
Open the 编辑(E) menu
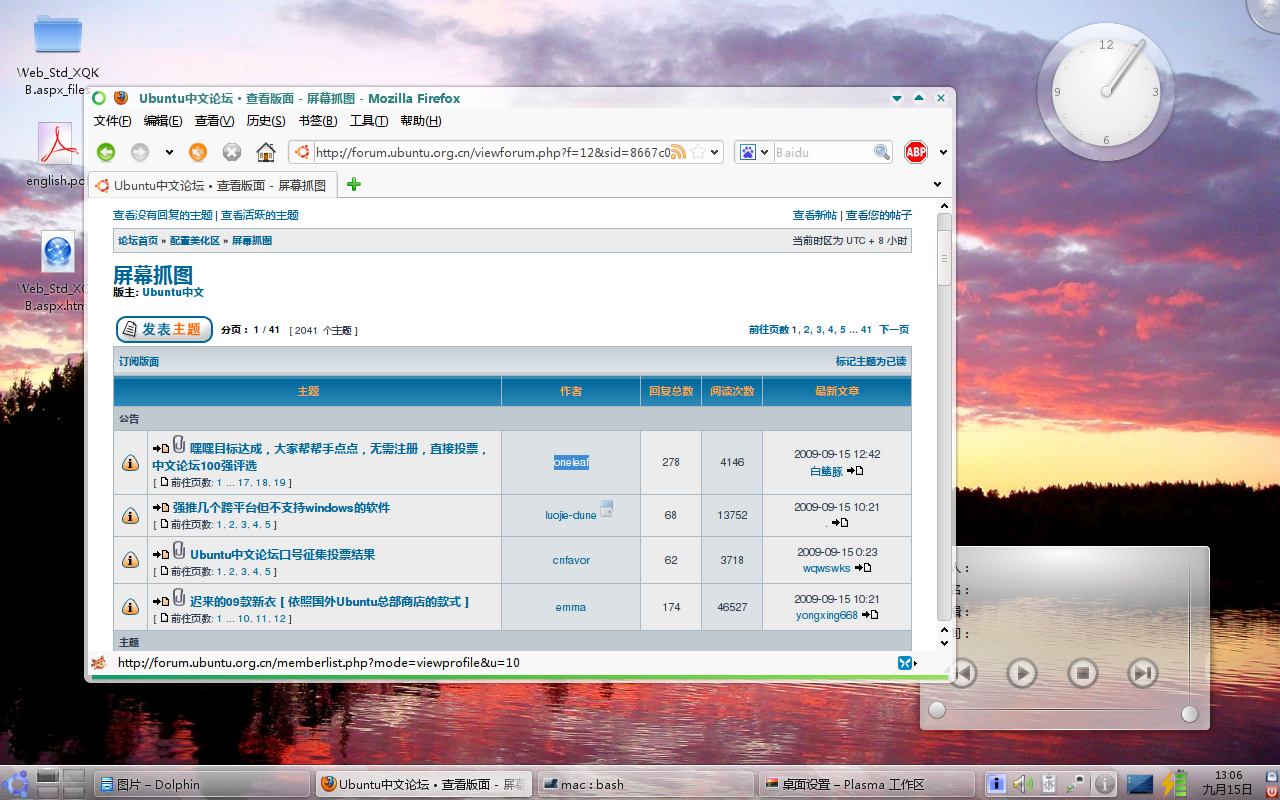coord(163,121)
